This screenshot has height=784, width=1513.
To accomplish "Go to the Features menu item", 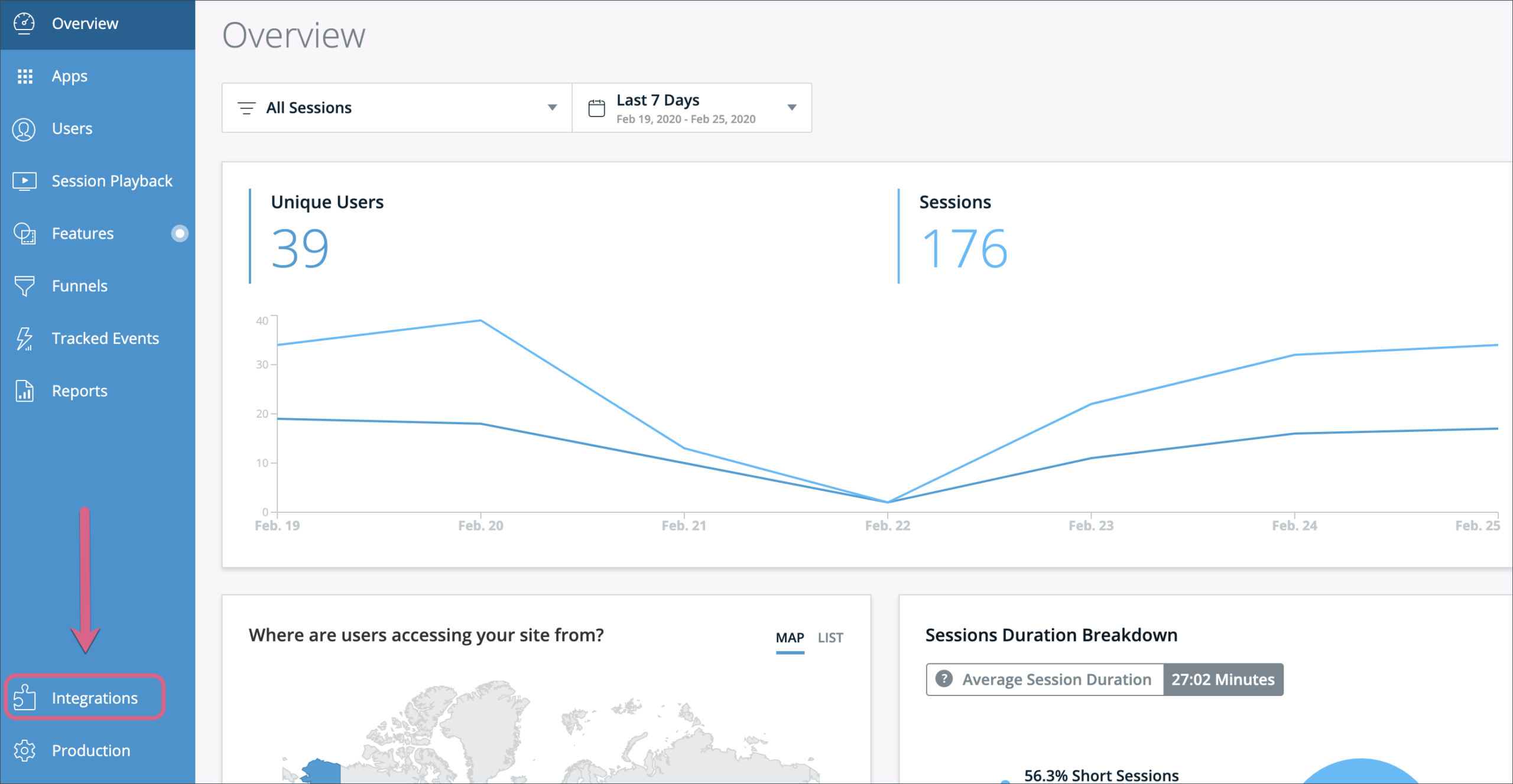I will [x=83, y=233].
